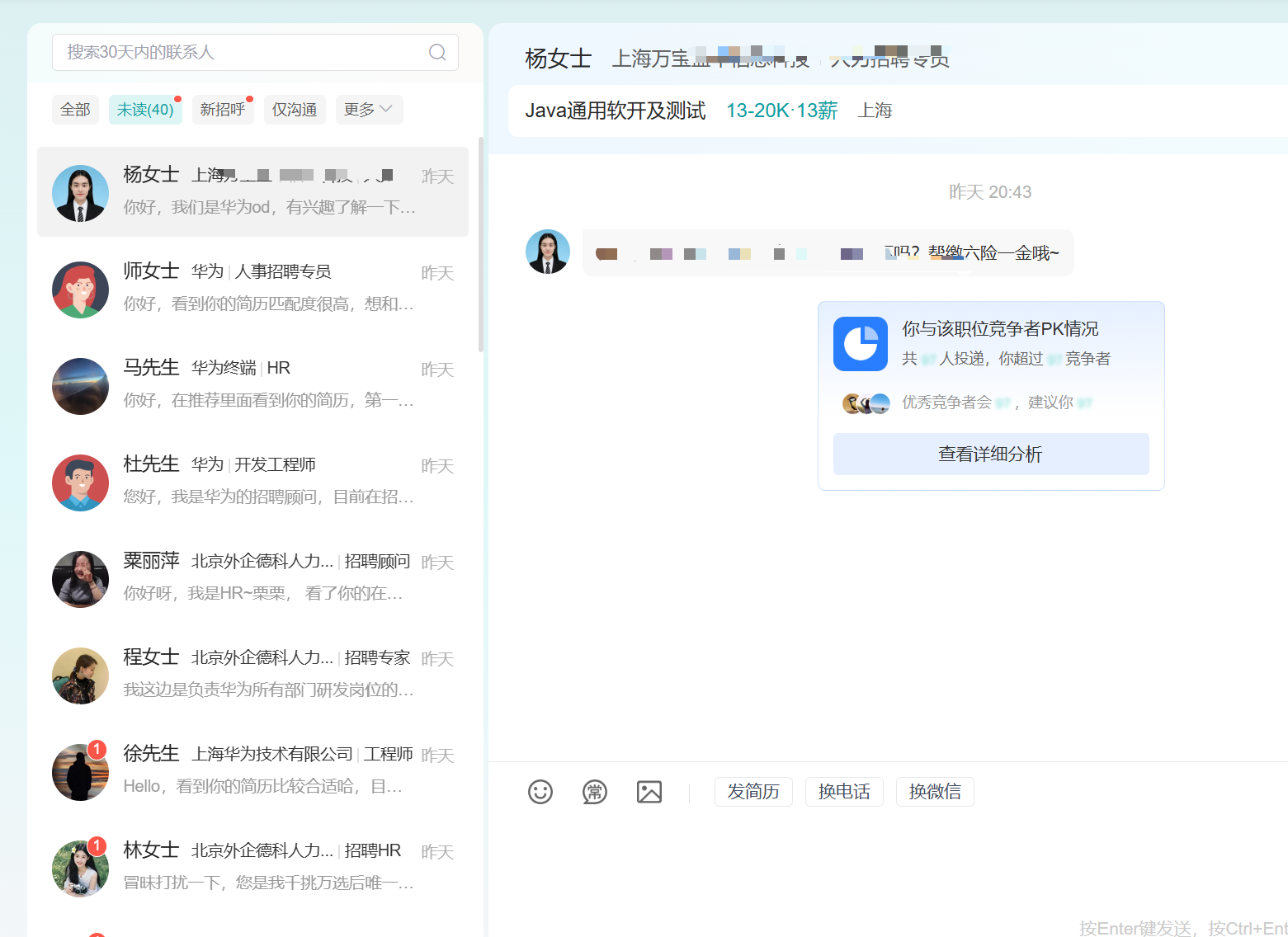Click the contact list scrollbar
This screenshot has width=1288, height=937.
pos(481,244)
